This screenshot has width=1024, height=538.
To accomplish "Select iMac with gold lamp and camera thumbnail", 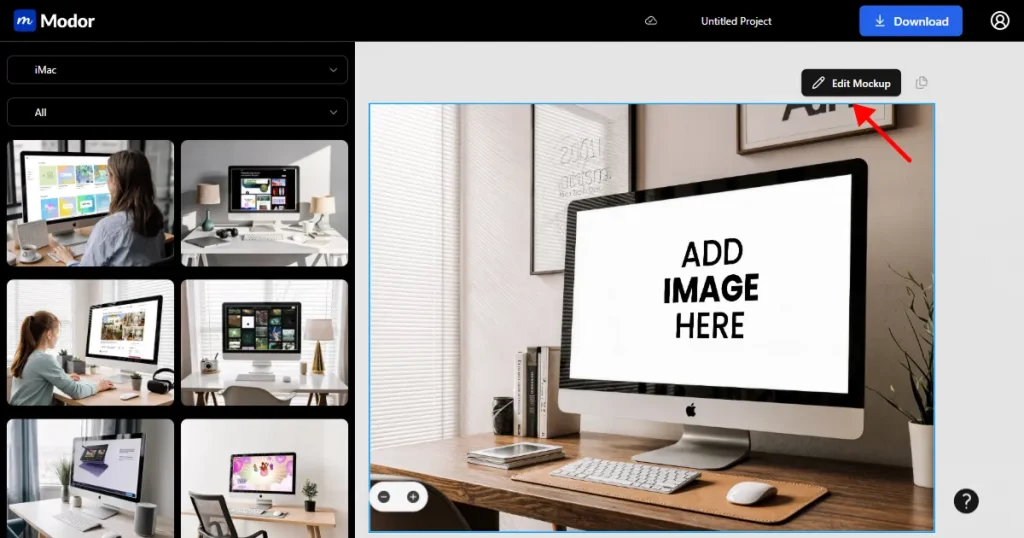I will click(264, 343).
